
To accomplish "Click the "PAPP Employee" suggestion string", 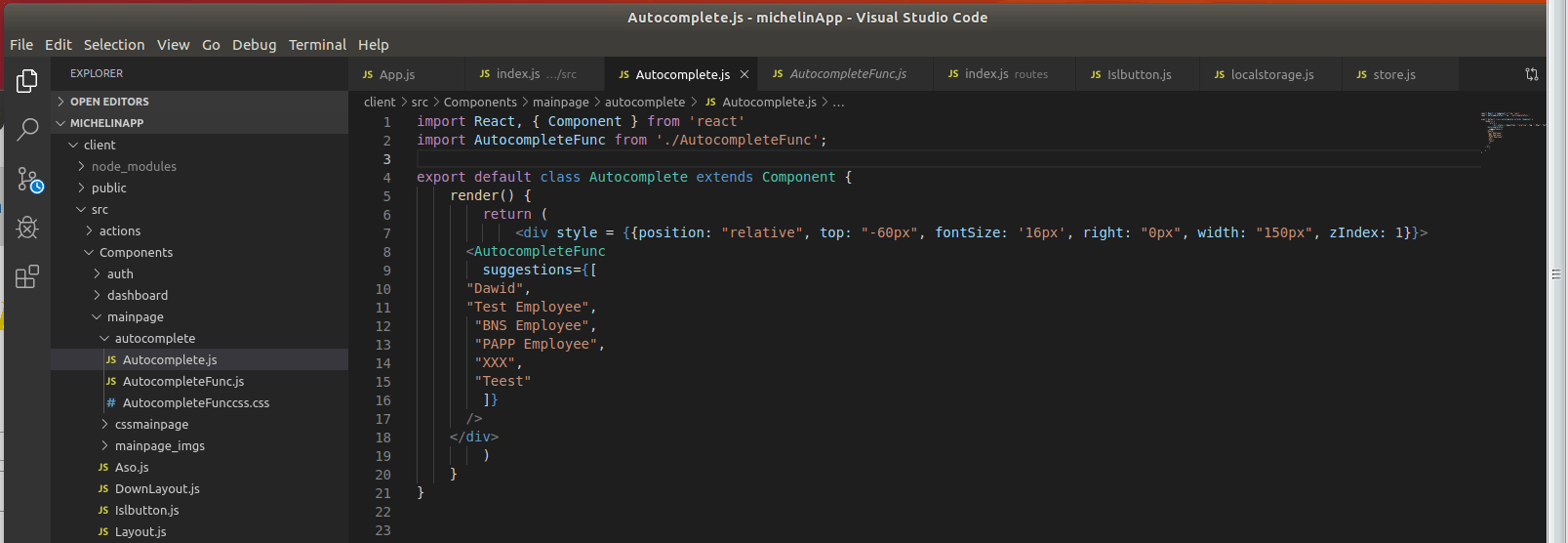I will coord(536,345).
